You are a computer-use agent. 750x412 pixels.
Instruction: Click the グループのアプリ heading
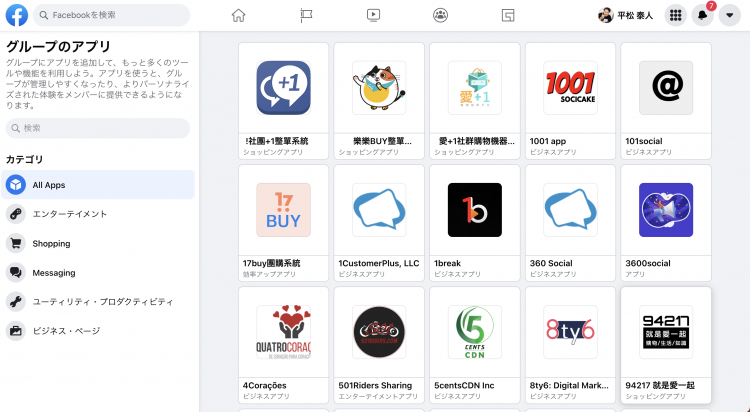pyautogui.click(x=58, y=46)
